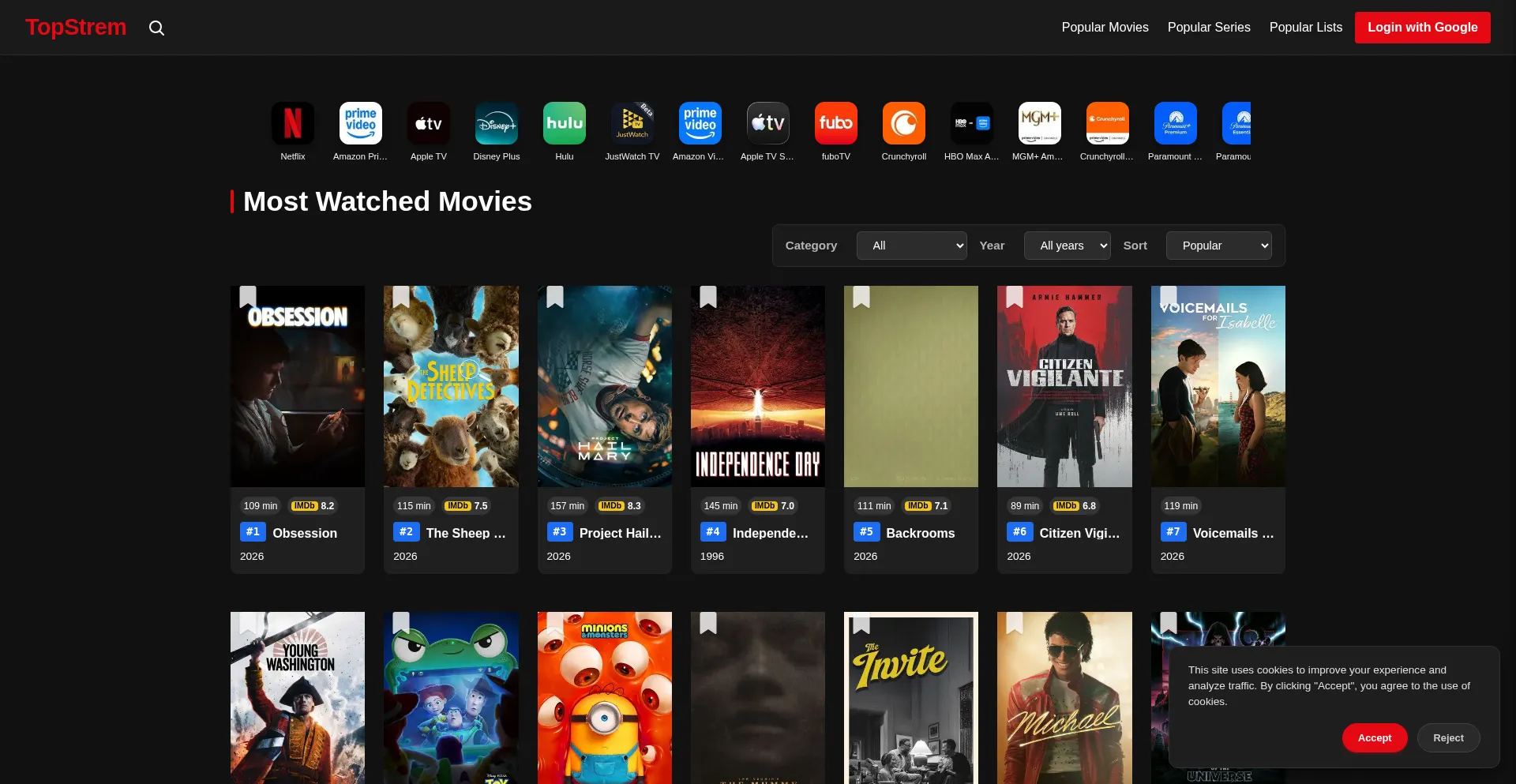Open The Invite movie poster
This screenshot has width=1516, height=784.
pos(911,698)
